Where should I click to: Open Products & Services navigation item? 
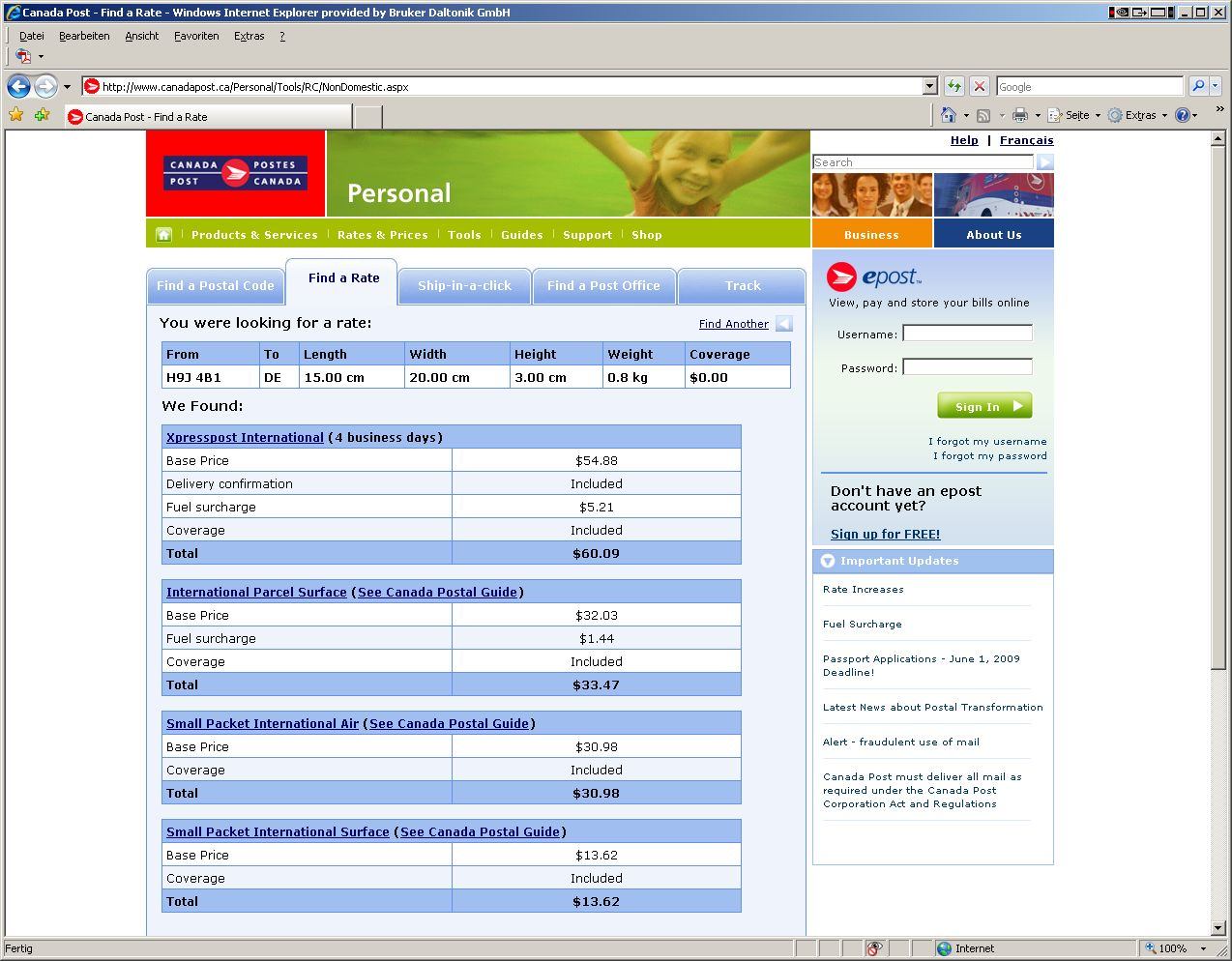[254, 235]
